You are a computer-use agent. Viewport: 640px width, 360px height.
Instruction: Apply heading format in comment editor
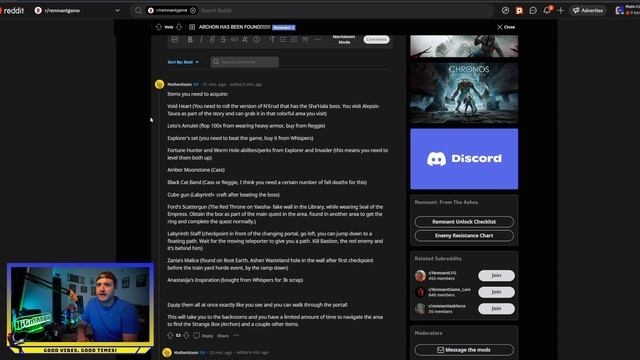click(272, 40)
